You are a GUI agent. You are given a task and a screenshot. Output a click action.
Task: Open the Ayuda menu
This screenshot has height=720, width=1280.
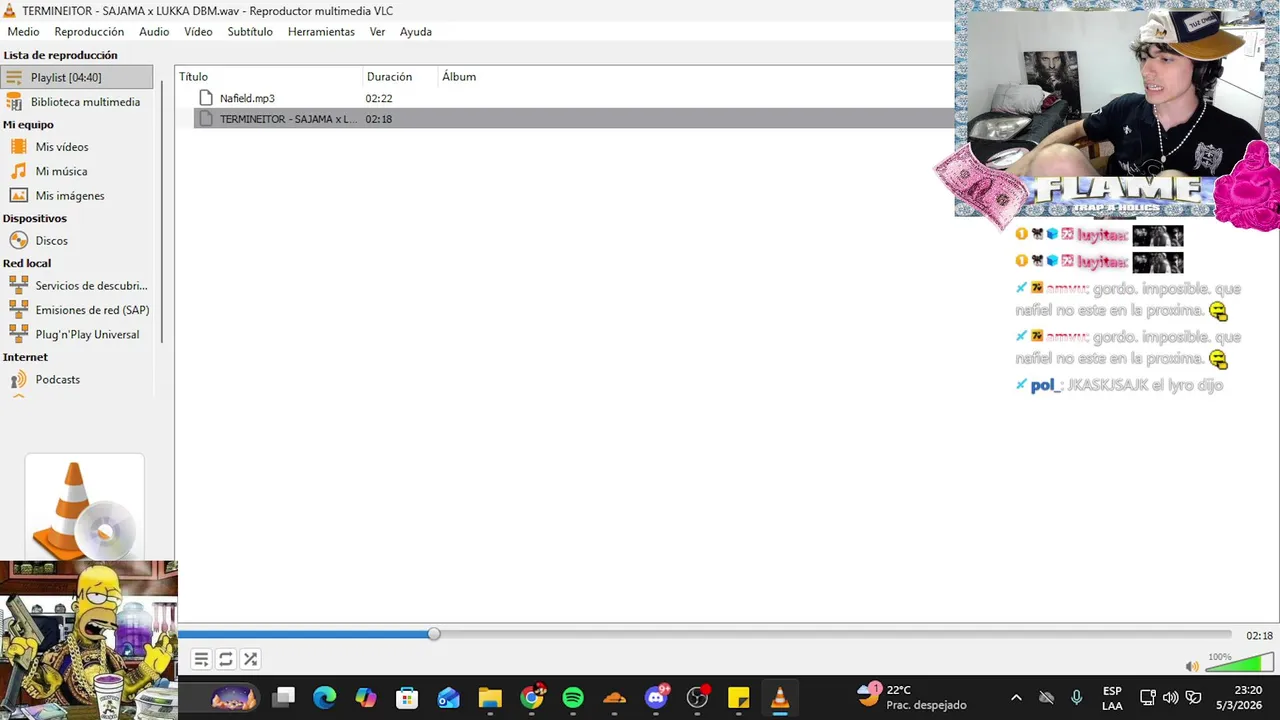tap(416, 32)
